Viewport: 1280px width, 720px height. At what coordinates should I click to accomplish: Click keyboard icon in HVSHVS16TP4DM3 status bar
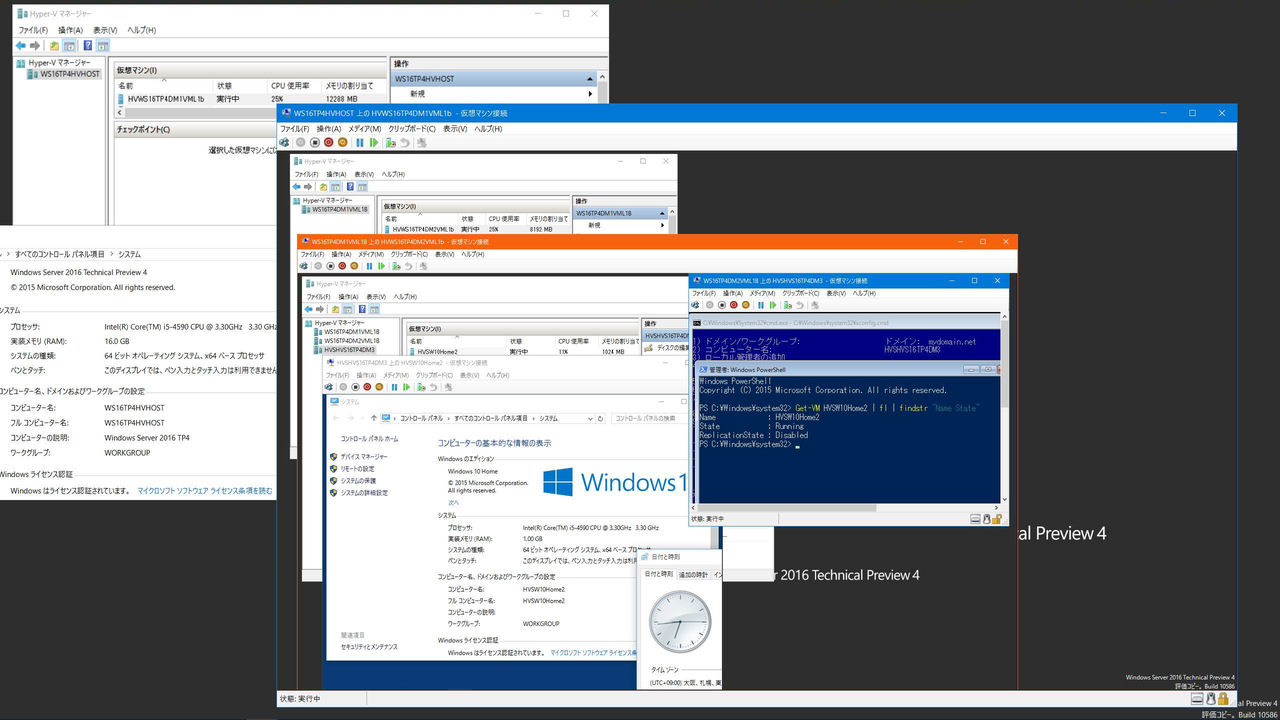[x=975, y=519]
